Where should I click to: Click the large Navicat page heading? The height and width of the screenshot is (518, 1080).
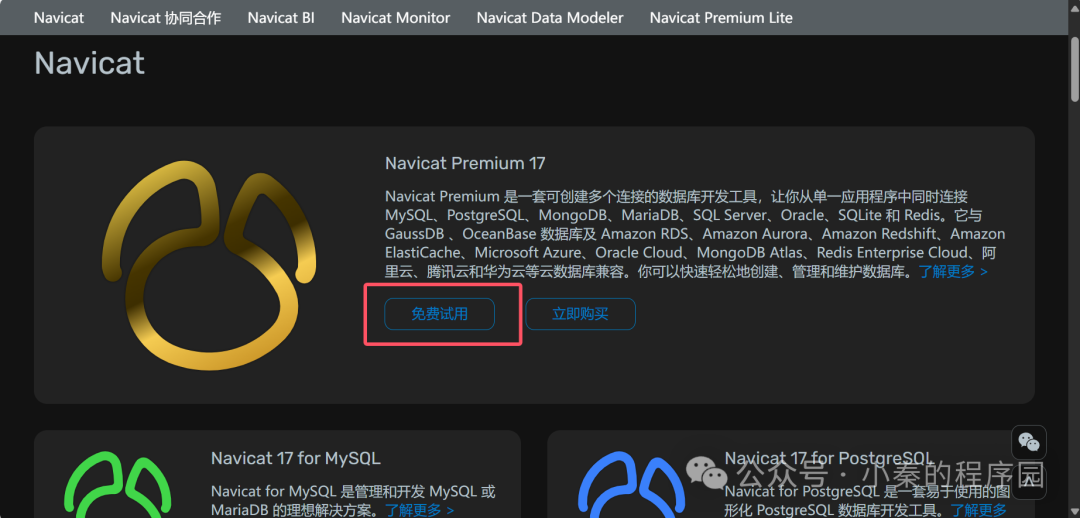point(90,63)
